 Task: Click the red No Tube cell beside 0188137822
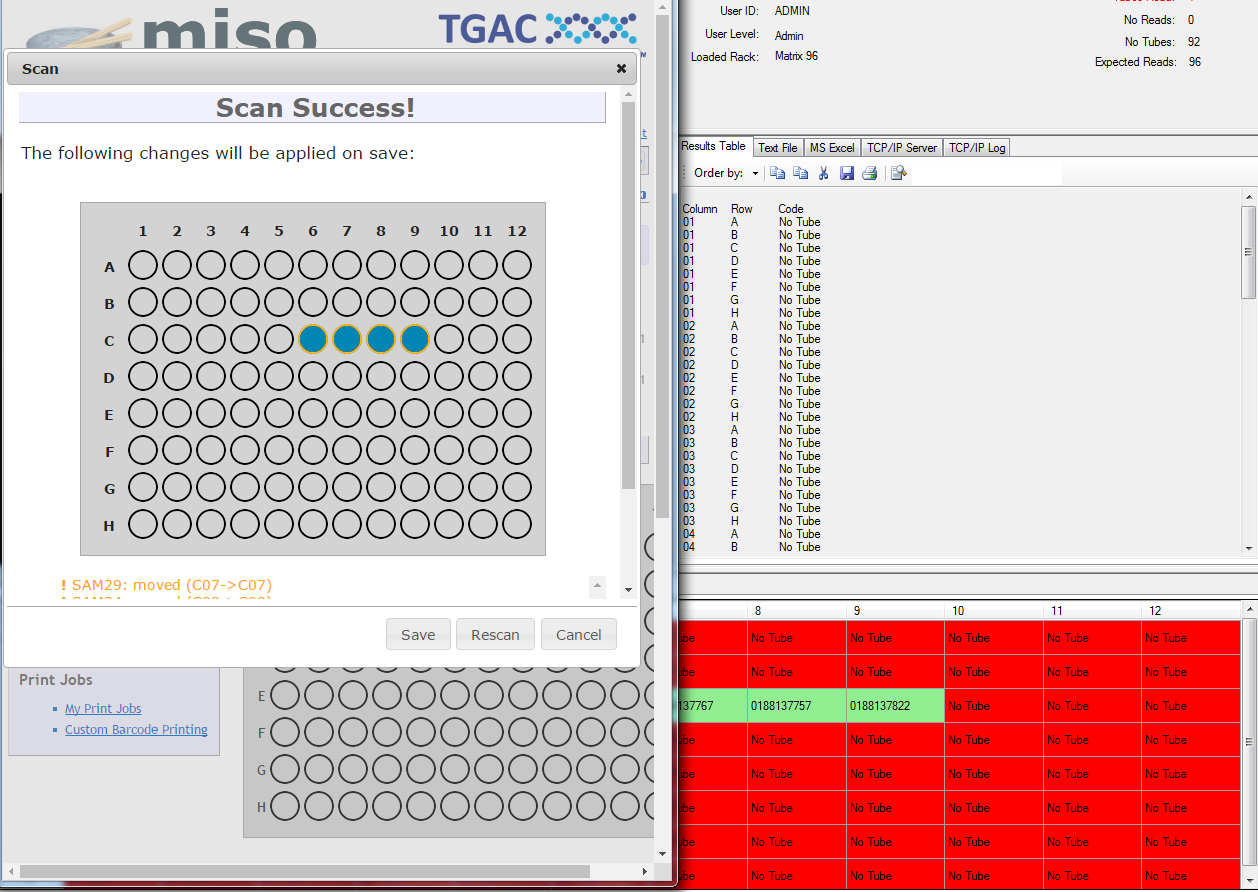[x=993, y=706]
